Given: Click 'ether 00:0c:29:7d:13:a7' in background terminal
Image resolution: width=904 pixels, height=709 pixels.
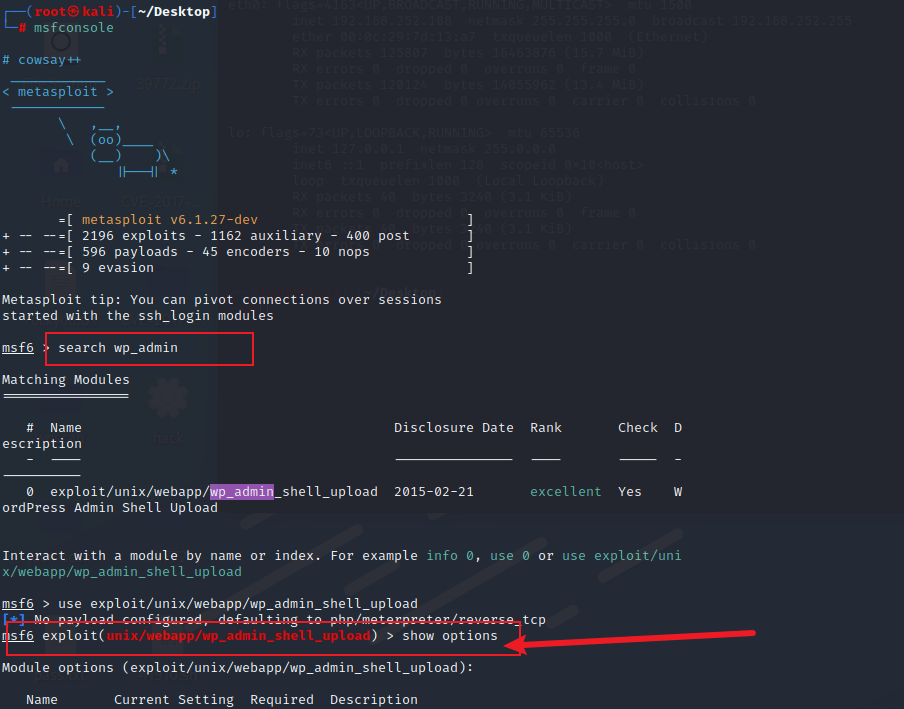Looking at the screenshot, I should (x=384, y=37).
